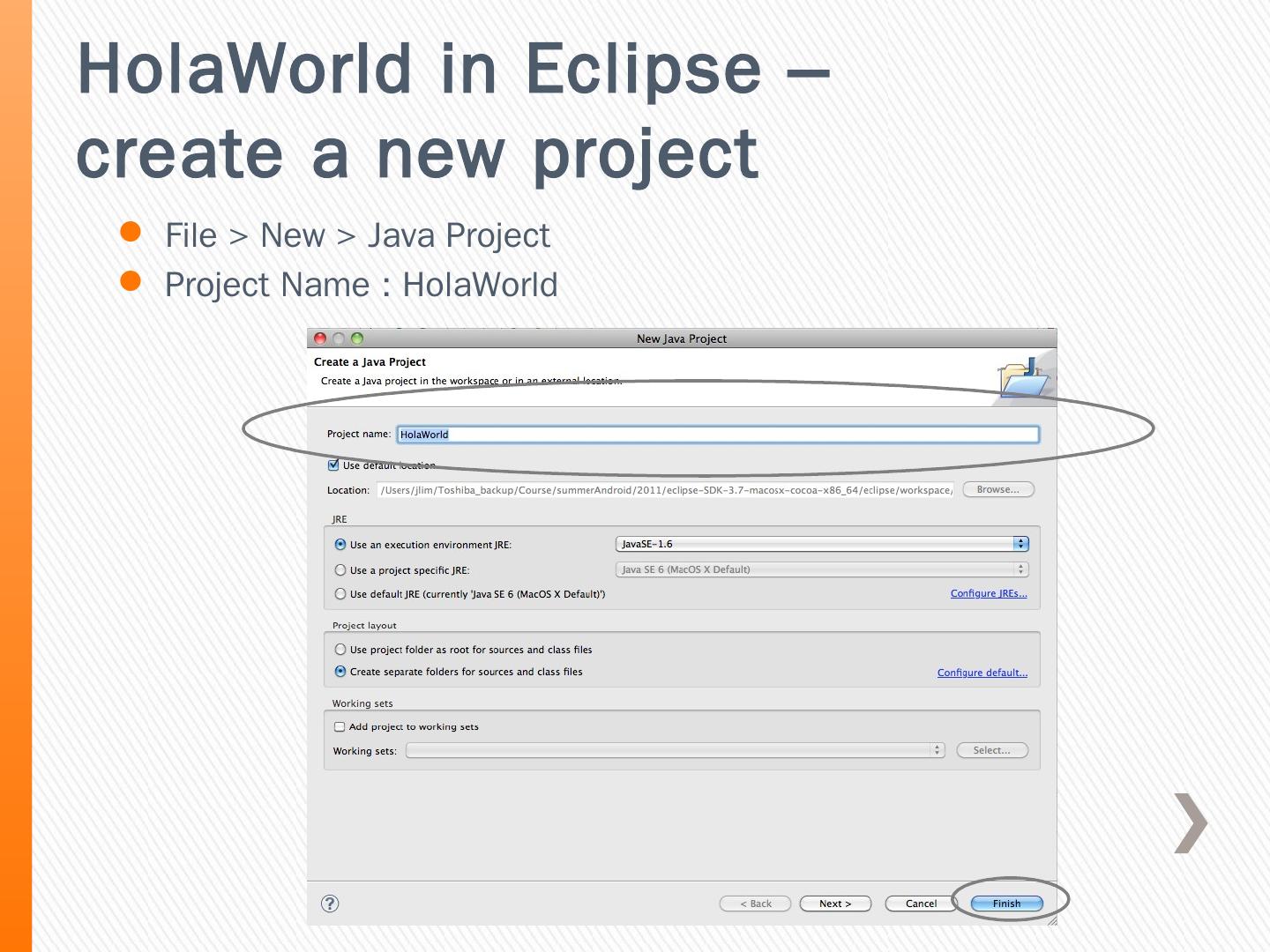Click the Location path text field

click(x=666, y=490)
